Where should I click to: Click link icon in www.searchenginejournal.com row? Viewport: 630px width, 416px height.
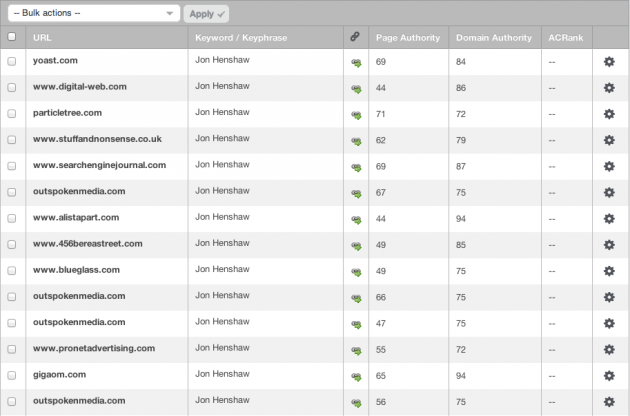(356, 168)
